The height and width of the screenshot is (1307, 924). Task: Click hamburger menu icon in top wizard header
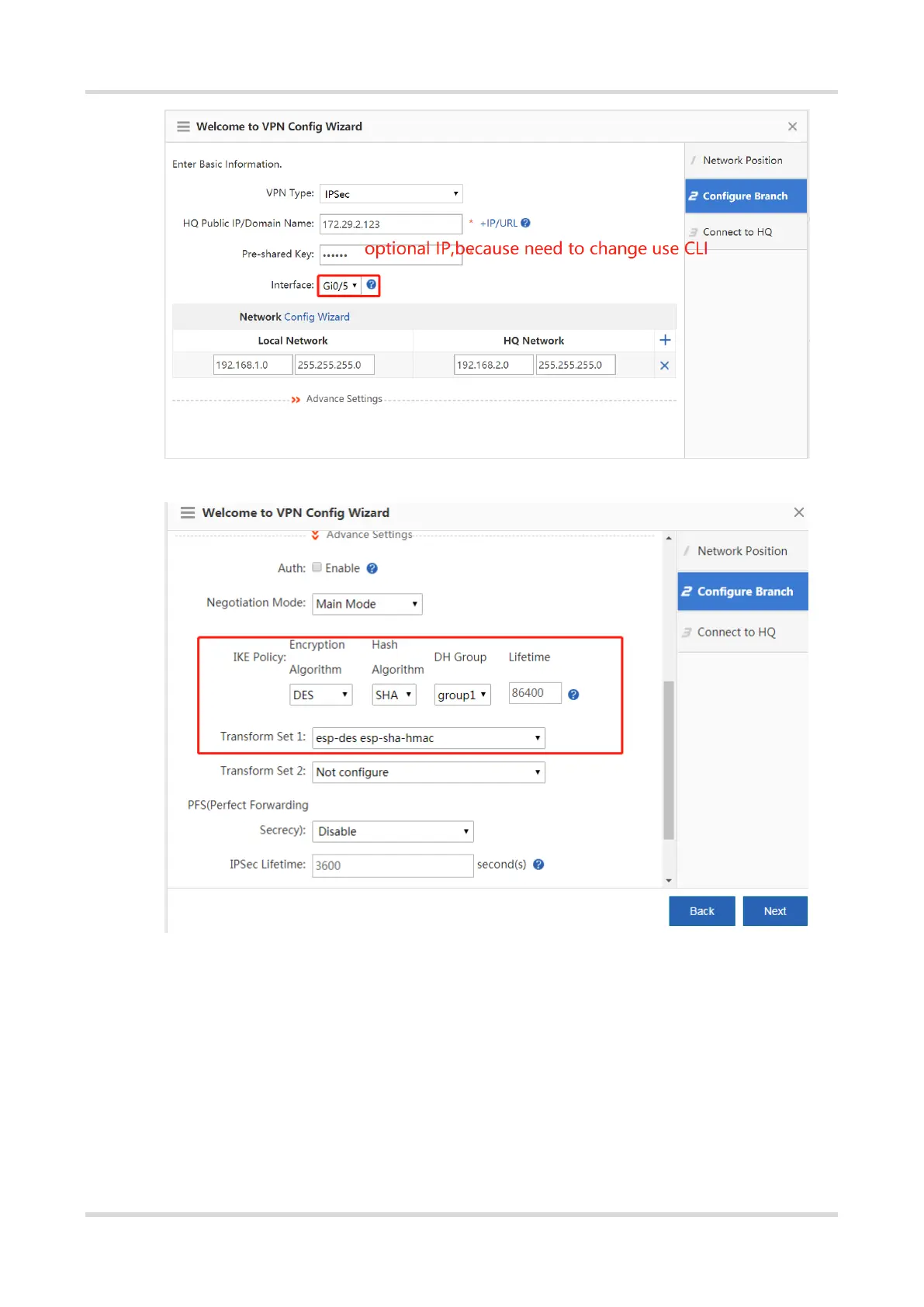click(x=183, y=127)
